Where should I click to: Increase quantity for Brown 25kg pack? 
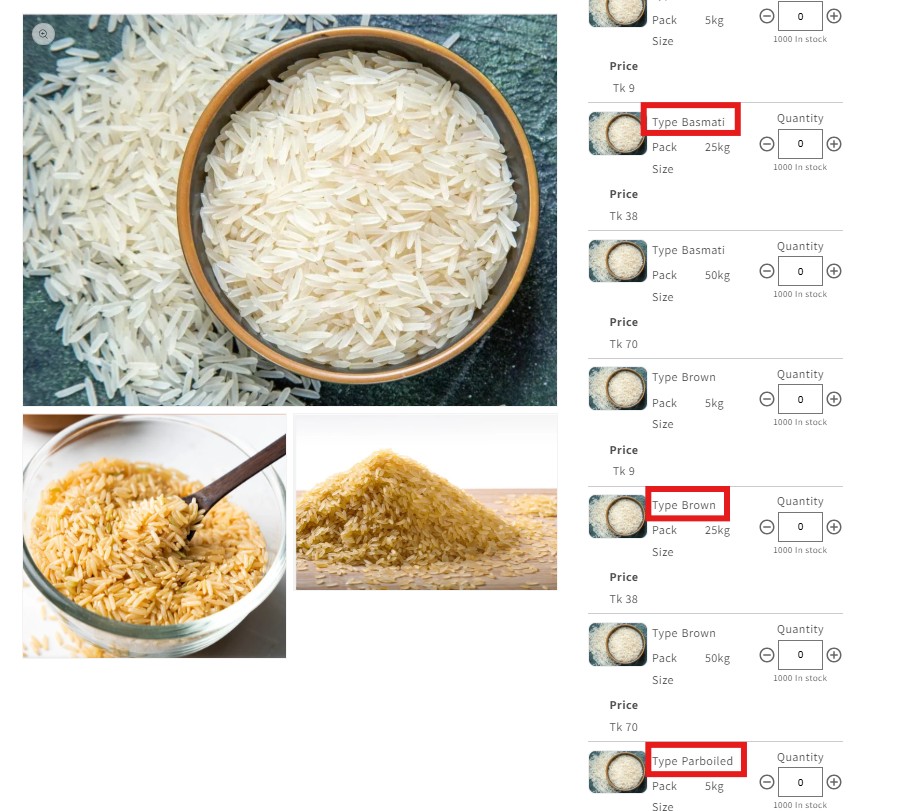point(834,527)
